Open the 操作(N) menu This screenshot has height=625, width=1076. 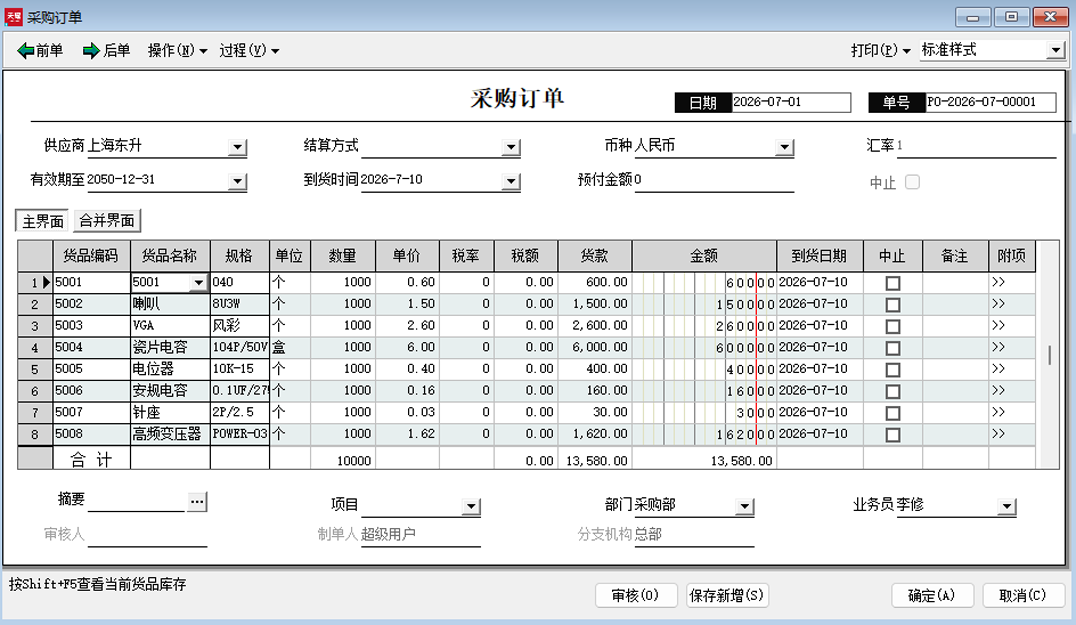coord(177,50)
